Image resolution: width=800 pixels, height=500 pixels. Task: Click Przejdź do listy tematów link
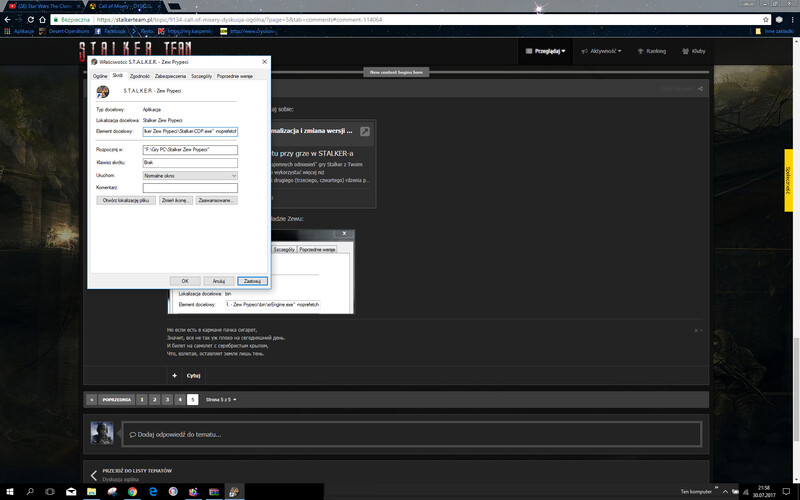tap(137, 471)
